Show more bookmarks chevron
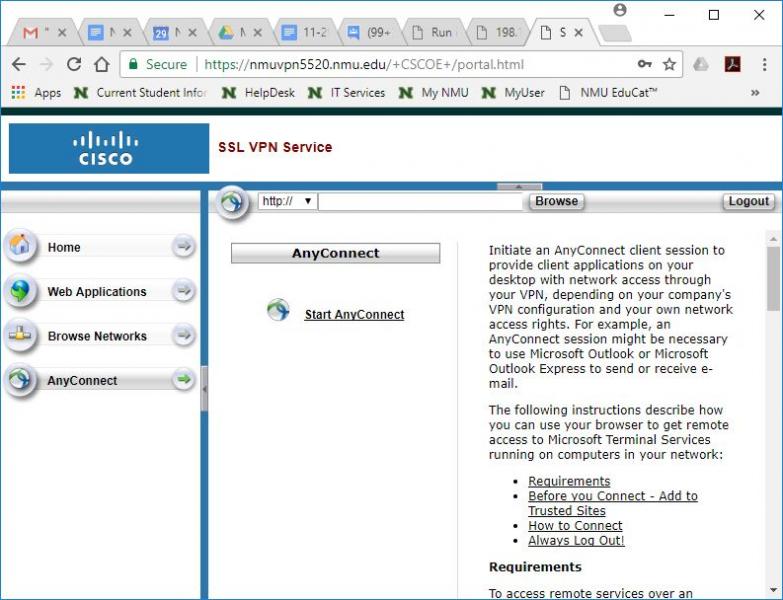783x600 pixels. click(x=755, y=93)
